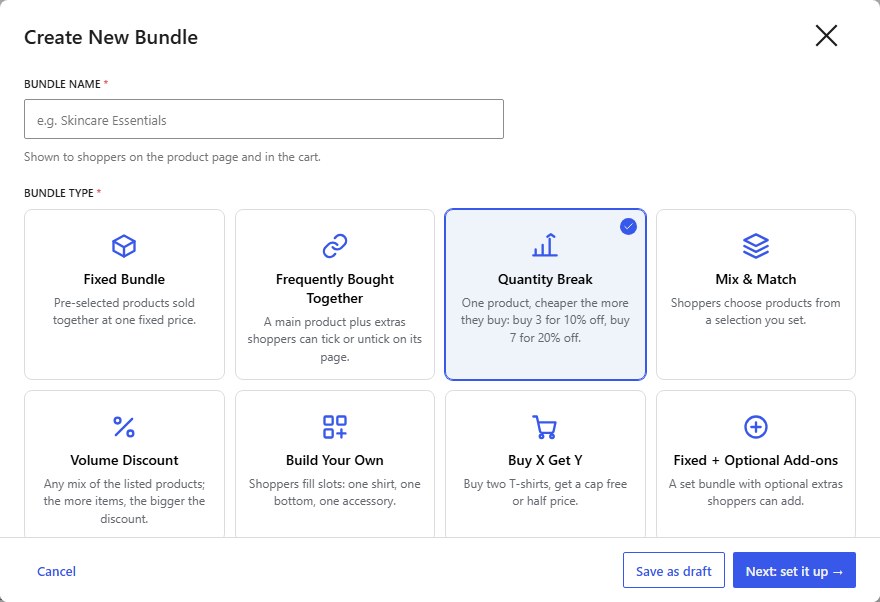Image resolution: width=880 pixels, height=602 pixels.
Task: Click the Fixed Bundle box icon
Action: click(124, 246)
